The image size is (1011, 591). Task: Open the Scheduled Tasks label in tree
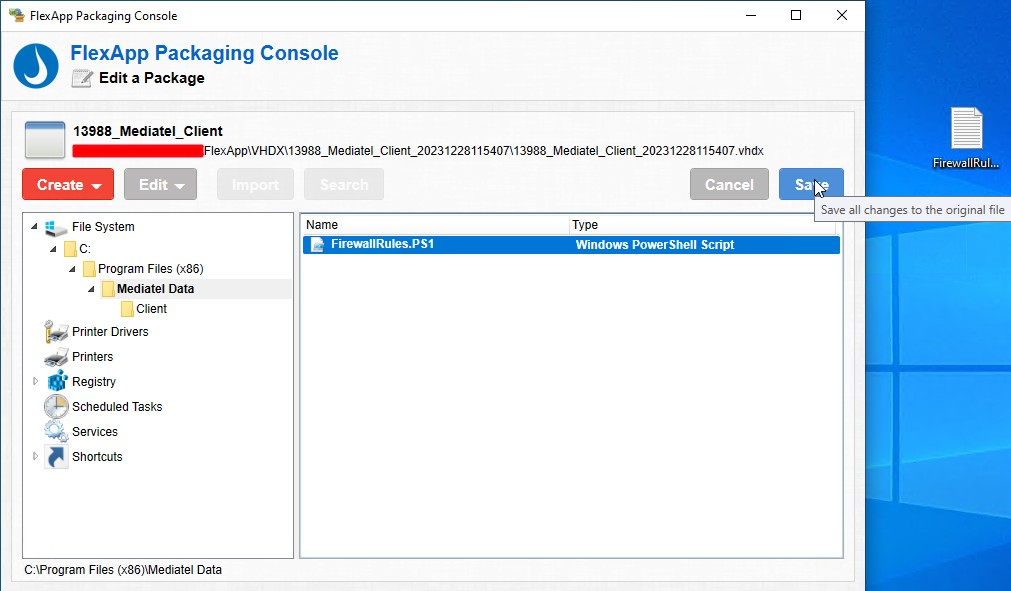click(117, 407)
